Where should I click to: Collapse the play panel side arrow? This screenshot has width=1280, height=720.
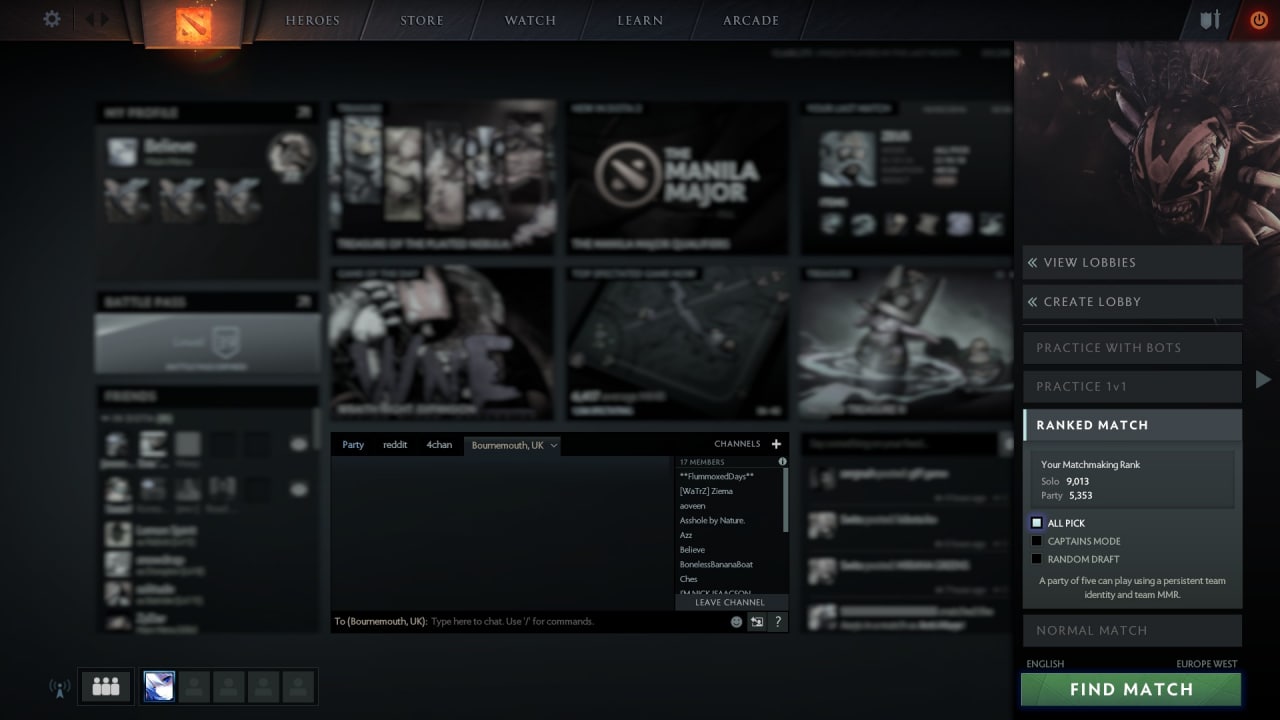[x=1263, y=379]
